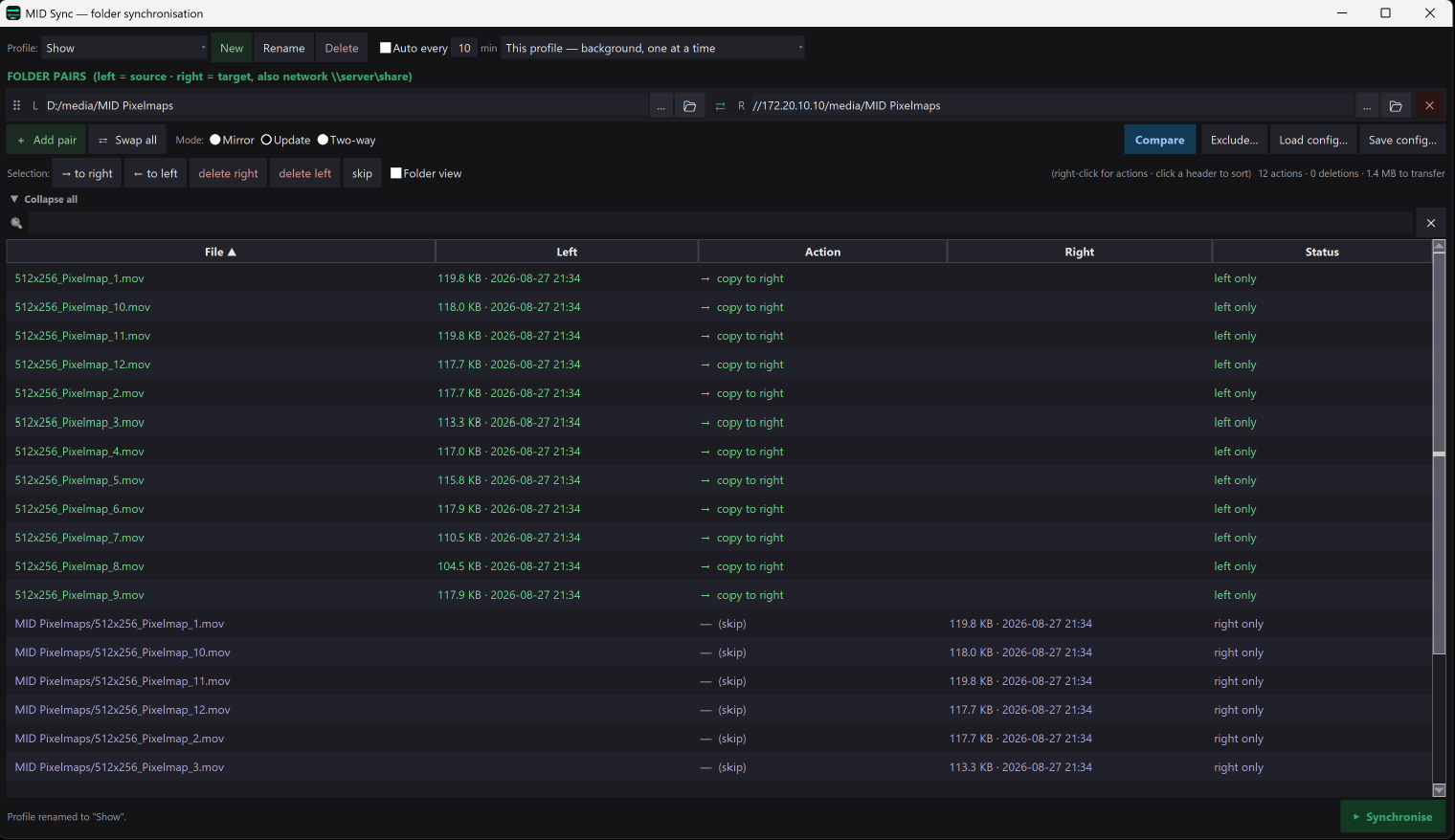
Task: Select MID Pixelmaps/512x256_Pixelmap_1.mov row
Action: point(719,624)
